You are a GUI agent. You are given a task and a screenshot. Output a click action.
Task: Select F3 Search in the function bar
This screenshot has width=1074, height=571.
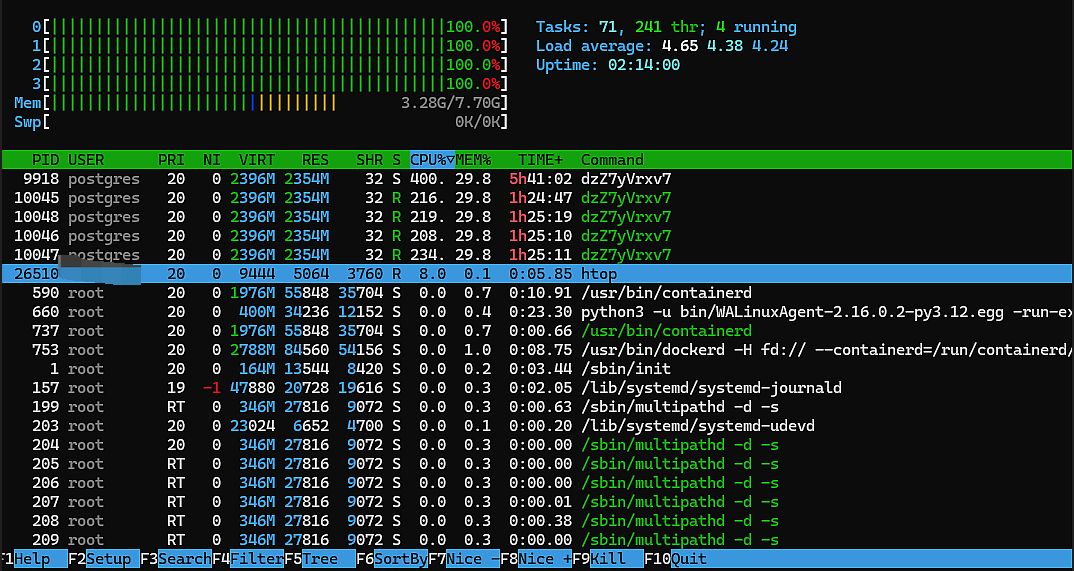[176, 559]
